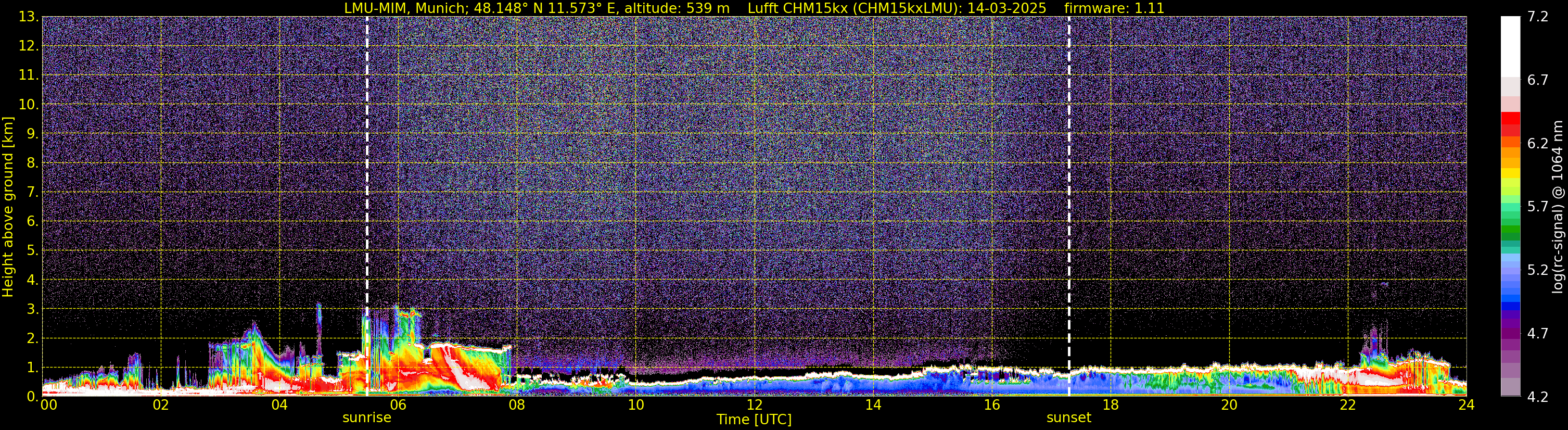Click the date '14-03-2025' in the title
The height and width of the screenshot is (430, 1568).
(x=1007, y=8)
